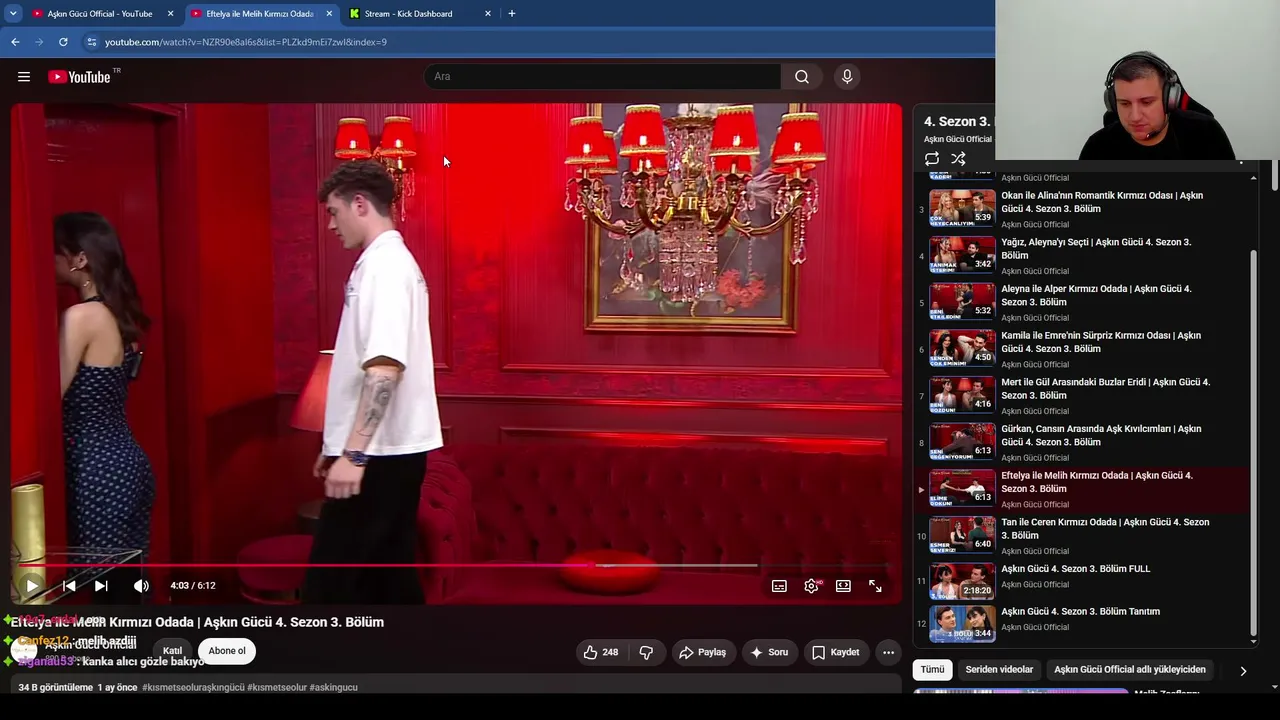Close the Kick Dashboard tab
1280x720 pixels.
487,14
